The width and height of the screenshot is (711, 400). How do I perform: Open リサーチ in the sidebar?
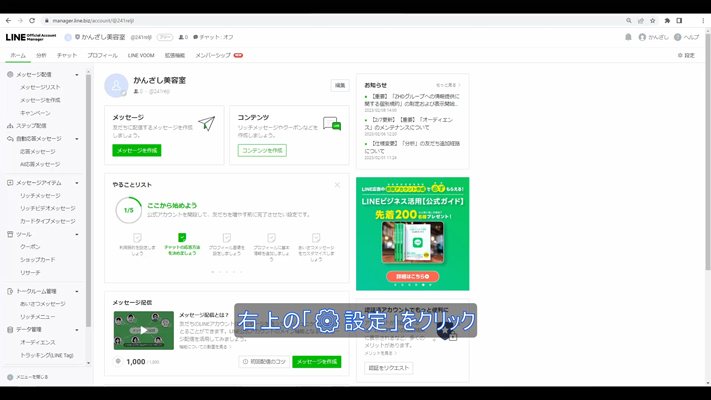pos(30,273)
